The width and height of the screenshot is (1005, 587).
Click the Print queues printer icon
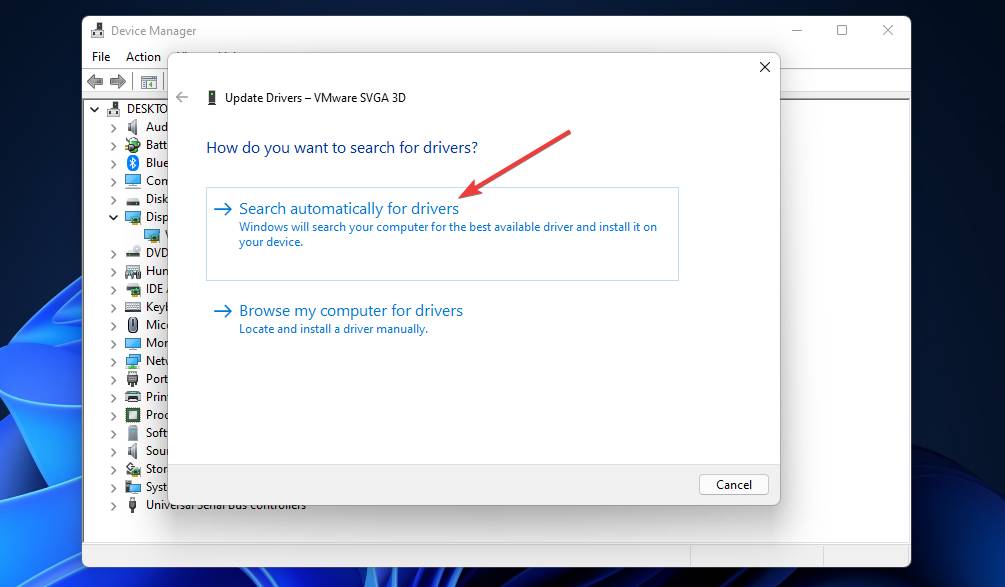(x=133, y=397)
